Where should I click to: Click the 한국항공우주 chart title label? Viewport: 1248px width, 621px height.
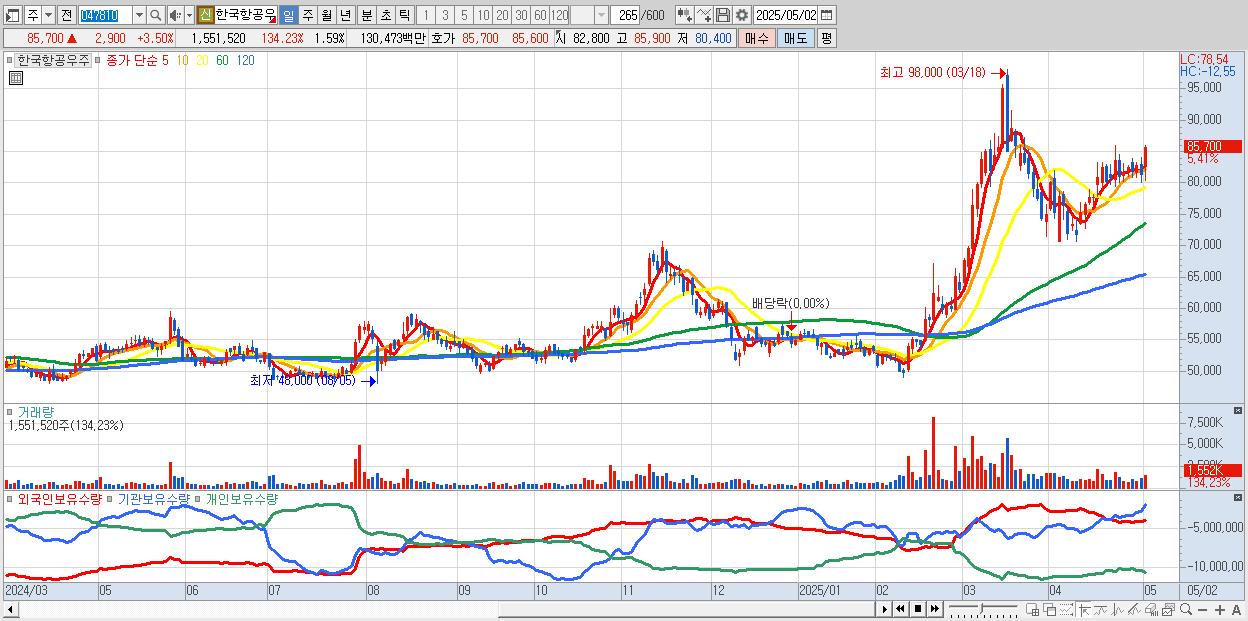[53, 60]
